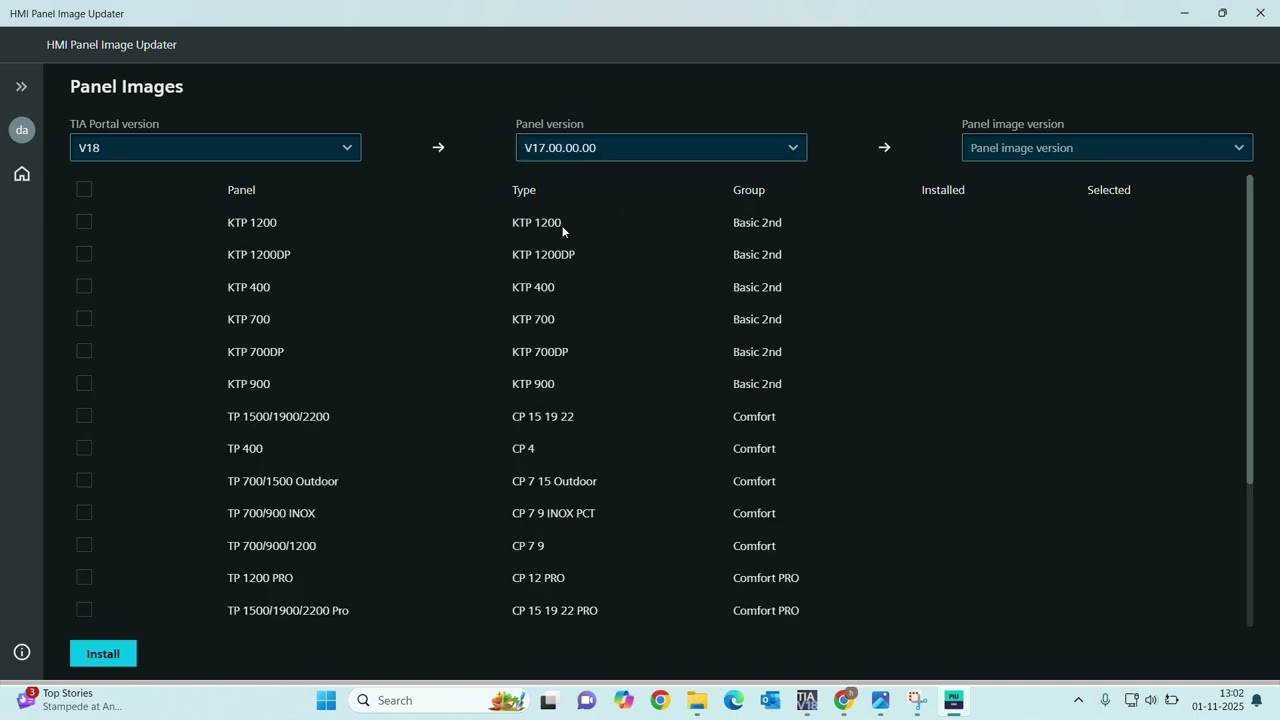The width and height of the screenshot is (1280, 720).
Task: Check the KTP 400 panel checkbox
Action: click(x=84, y=286)
